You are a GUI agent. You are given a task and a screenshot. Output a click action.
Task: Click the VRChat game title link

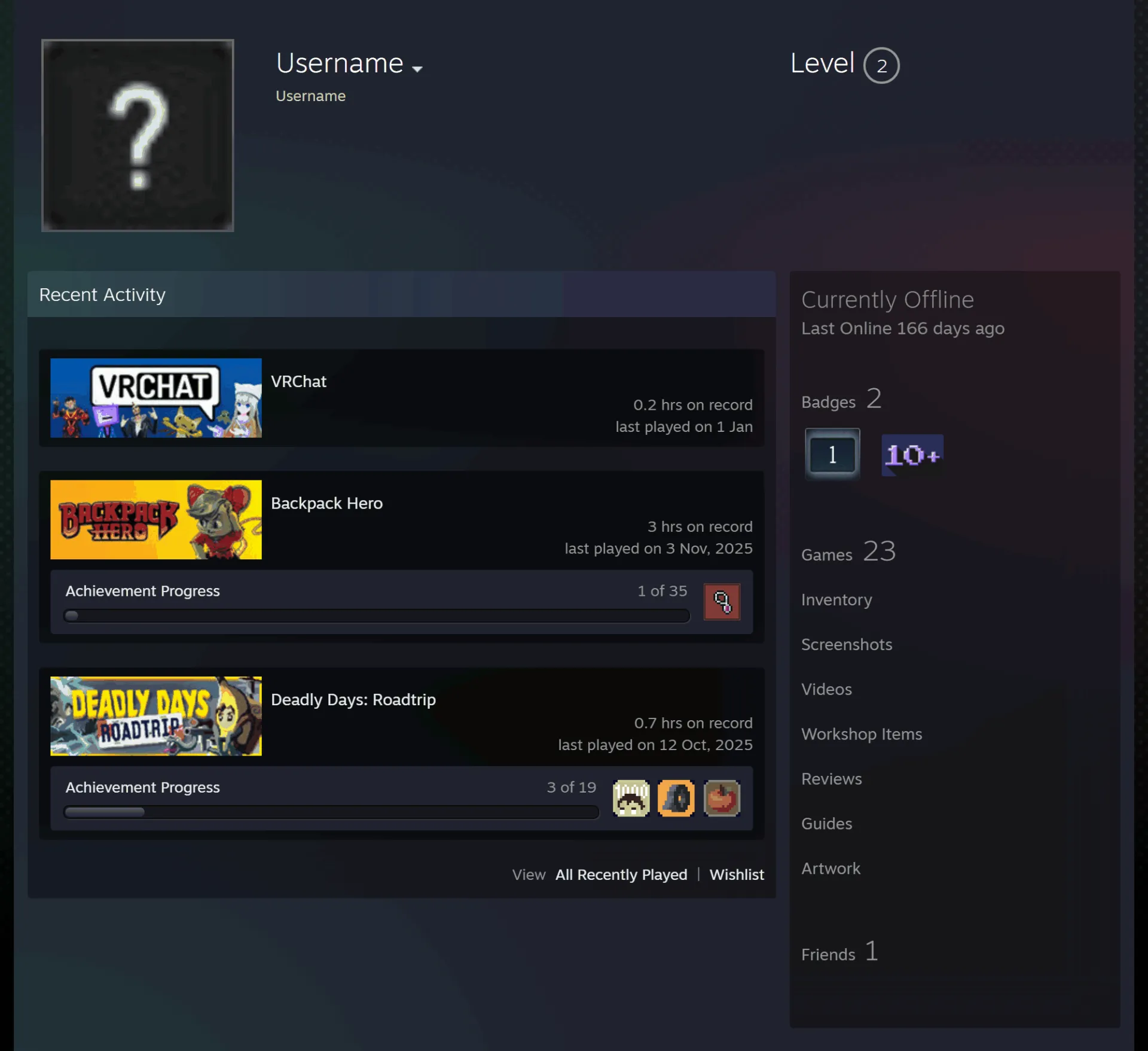click(x=298, y=382)
